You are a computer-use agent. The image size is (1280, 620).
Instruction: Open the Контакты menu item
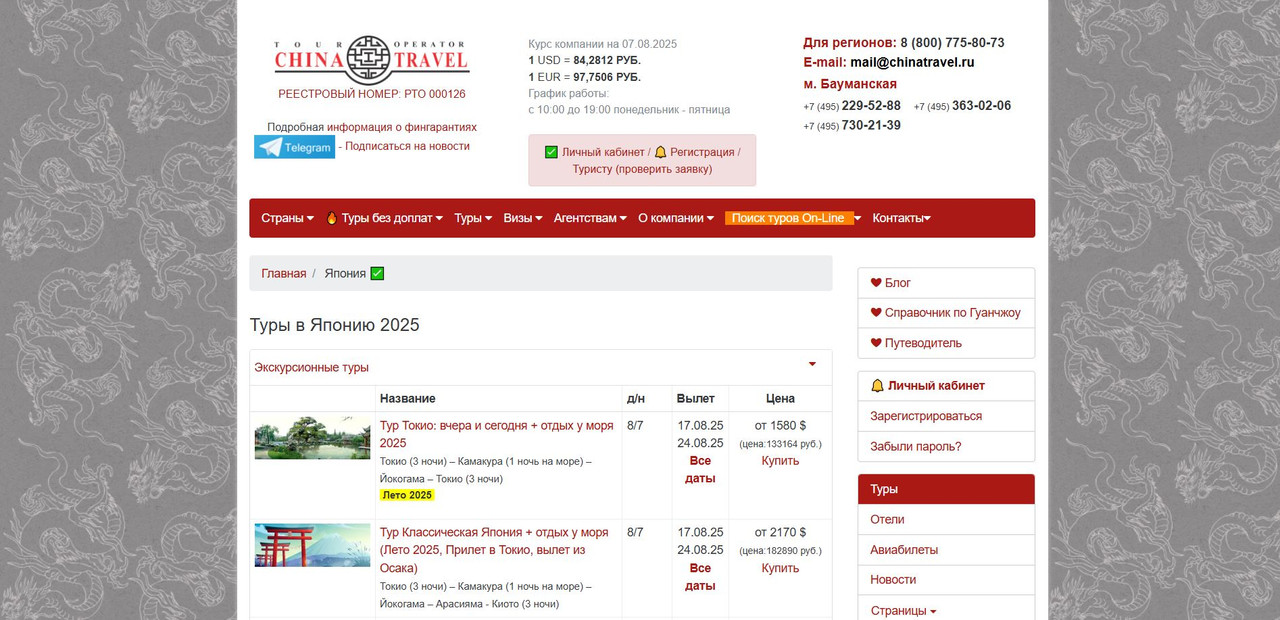coord(901,218)
